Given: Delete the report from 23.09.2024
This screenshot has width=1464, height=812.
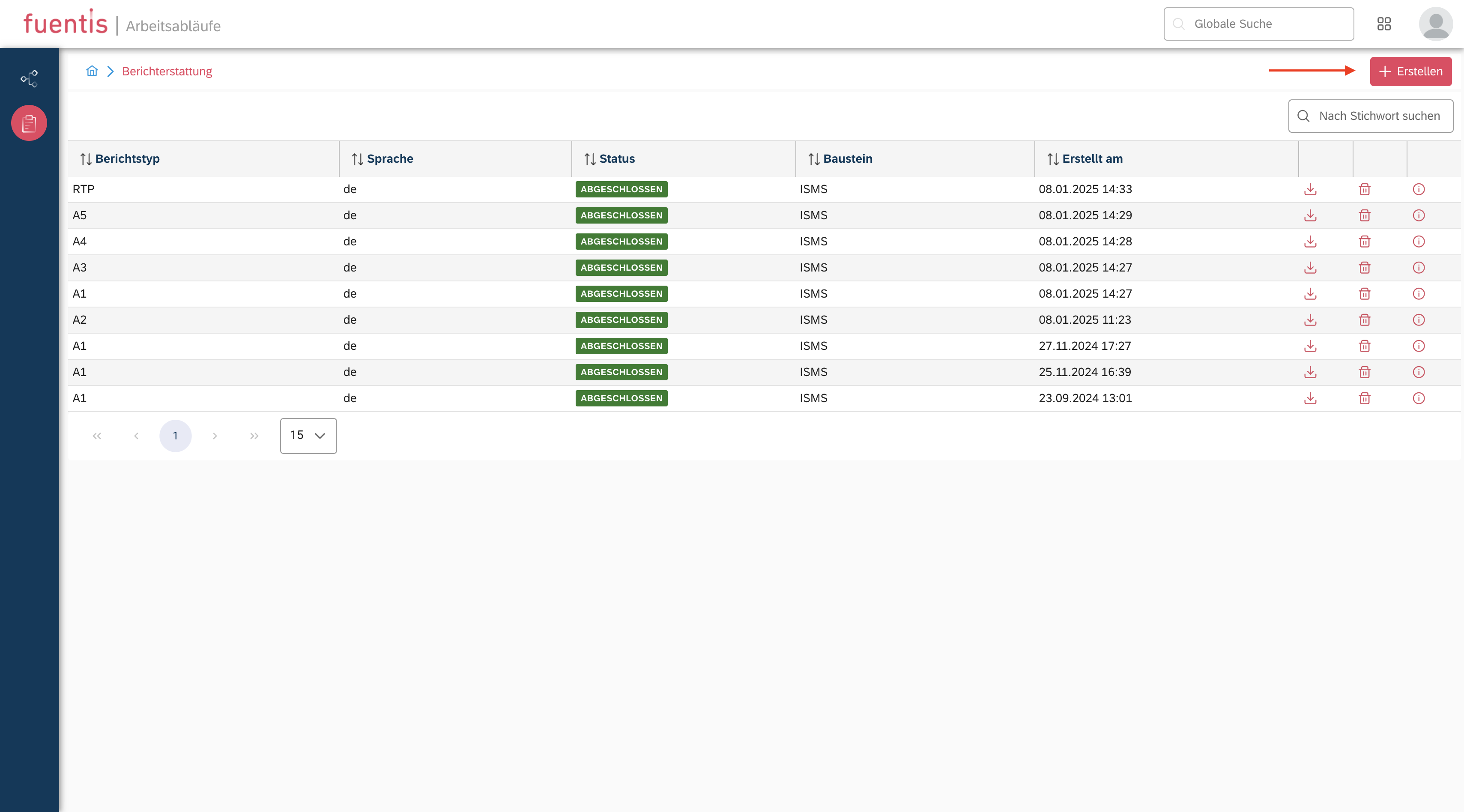Looking at the screenshot, I should tap(1364, 398).
